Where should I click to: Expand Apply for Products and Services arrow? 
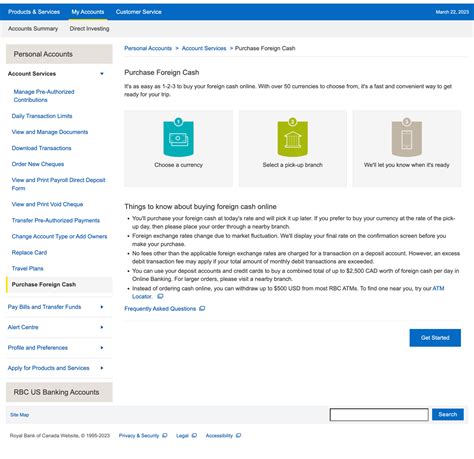click(x=102, y=368)
